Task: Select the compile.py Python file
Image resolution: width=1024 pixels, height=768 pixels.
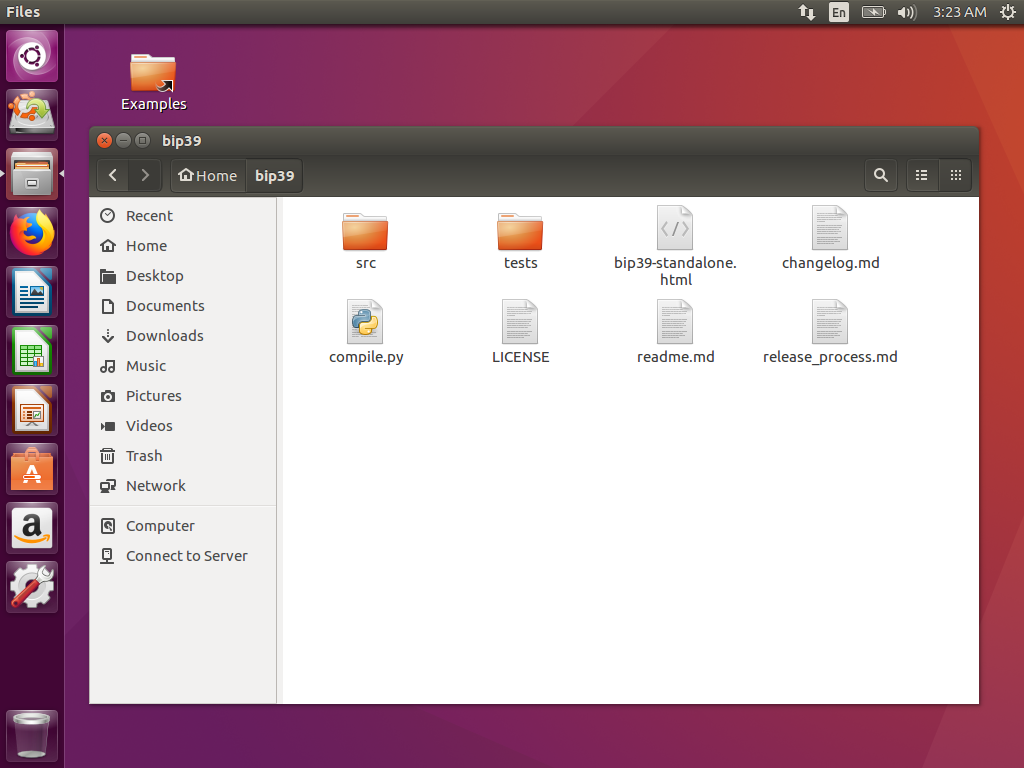Action: [x=366, y=323]
